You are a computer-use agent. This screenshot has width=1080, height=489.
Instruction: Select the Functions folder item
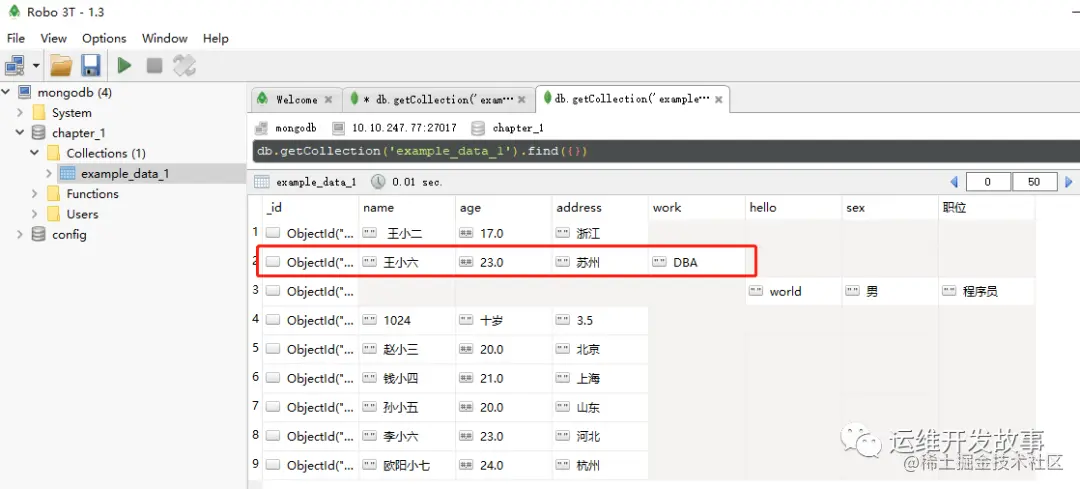[x=92, y=194]
